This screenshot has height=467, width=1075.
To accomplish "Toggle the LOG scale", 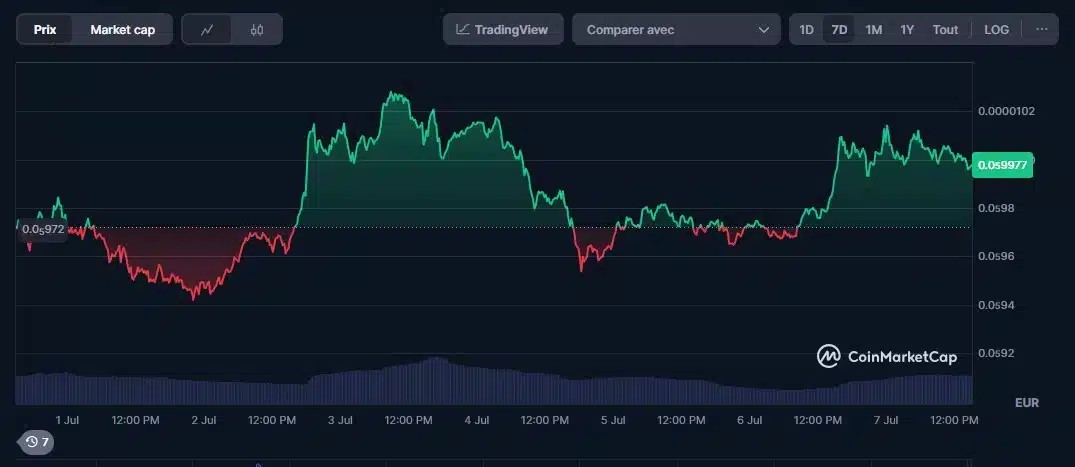I will [x=996, y=29].
